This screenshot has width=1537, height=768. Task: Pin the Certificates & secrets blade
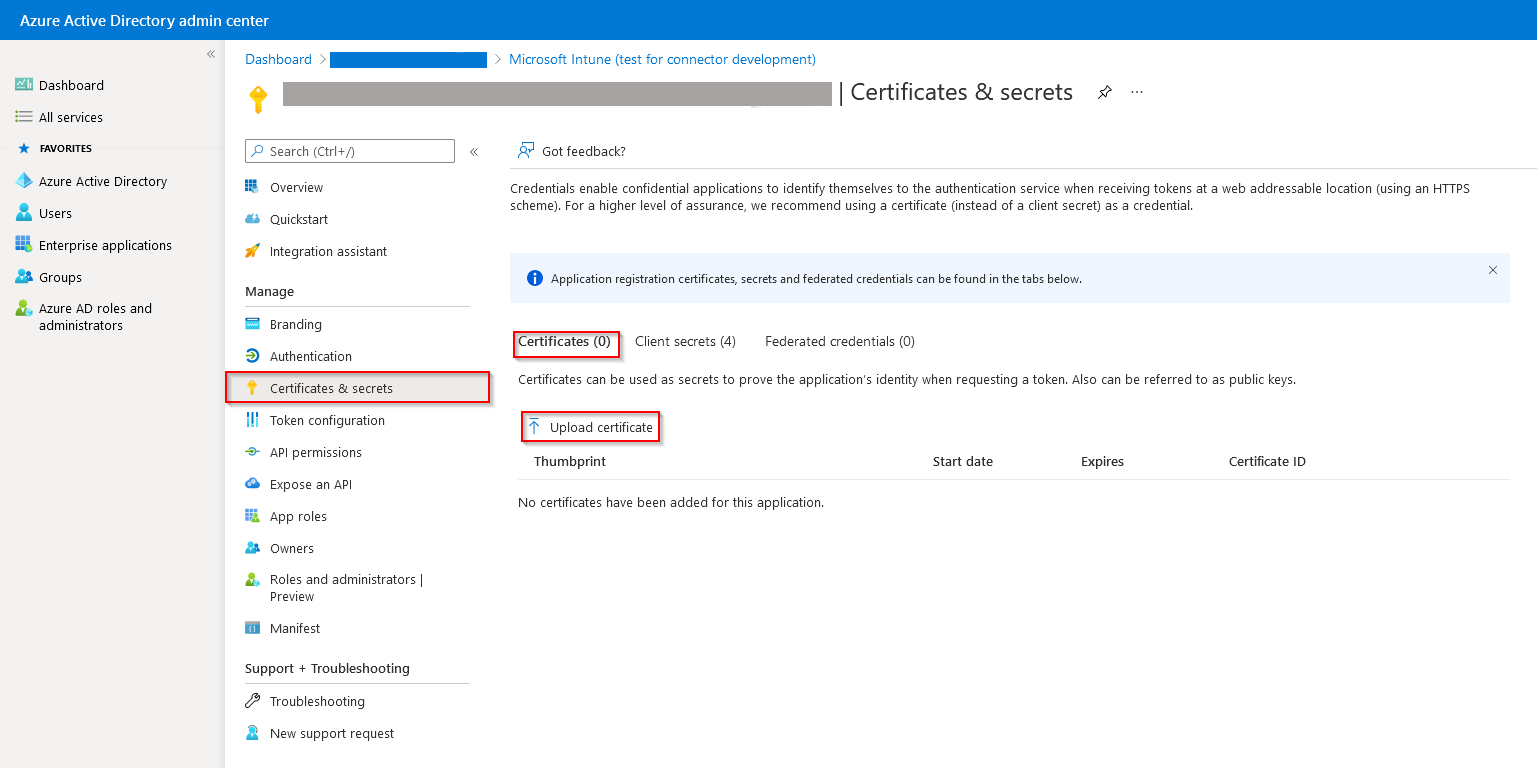tap(1103, 92)
